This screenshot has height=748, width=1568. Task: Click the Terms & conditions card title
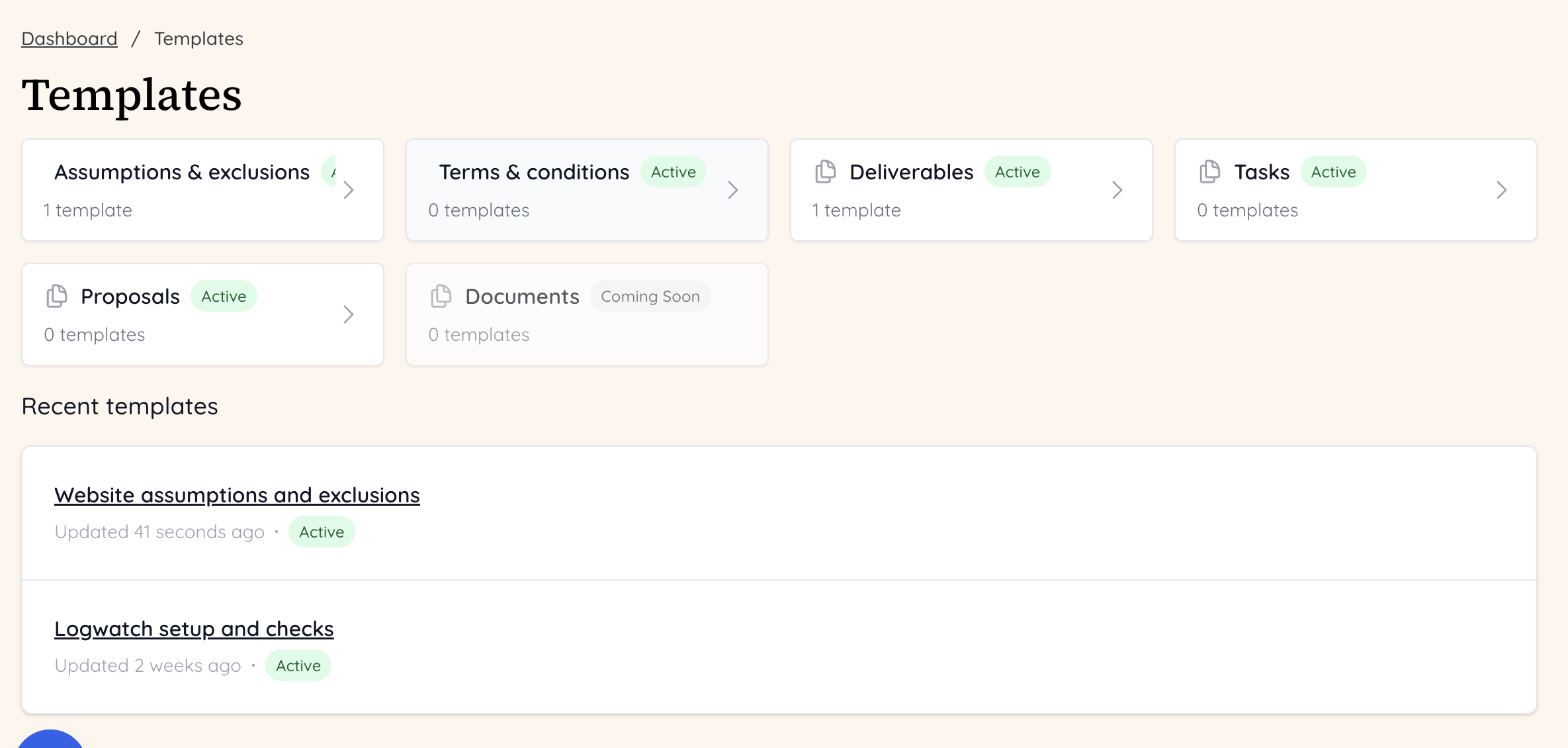click(534, 172)
